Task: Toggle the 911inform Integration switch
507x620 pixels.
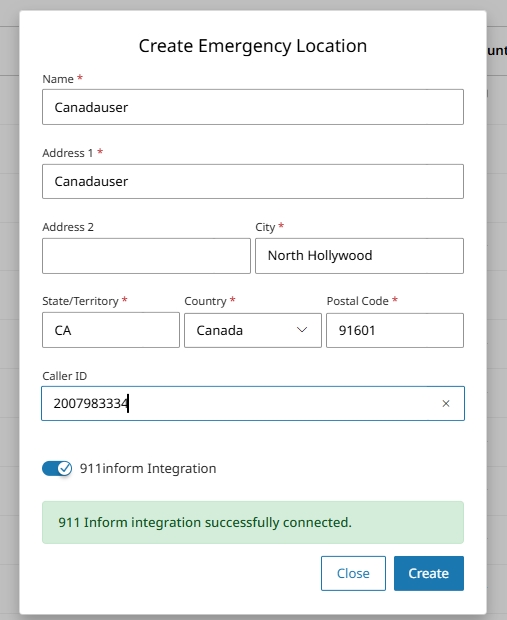Action: 57,468
